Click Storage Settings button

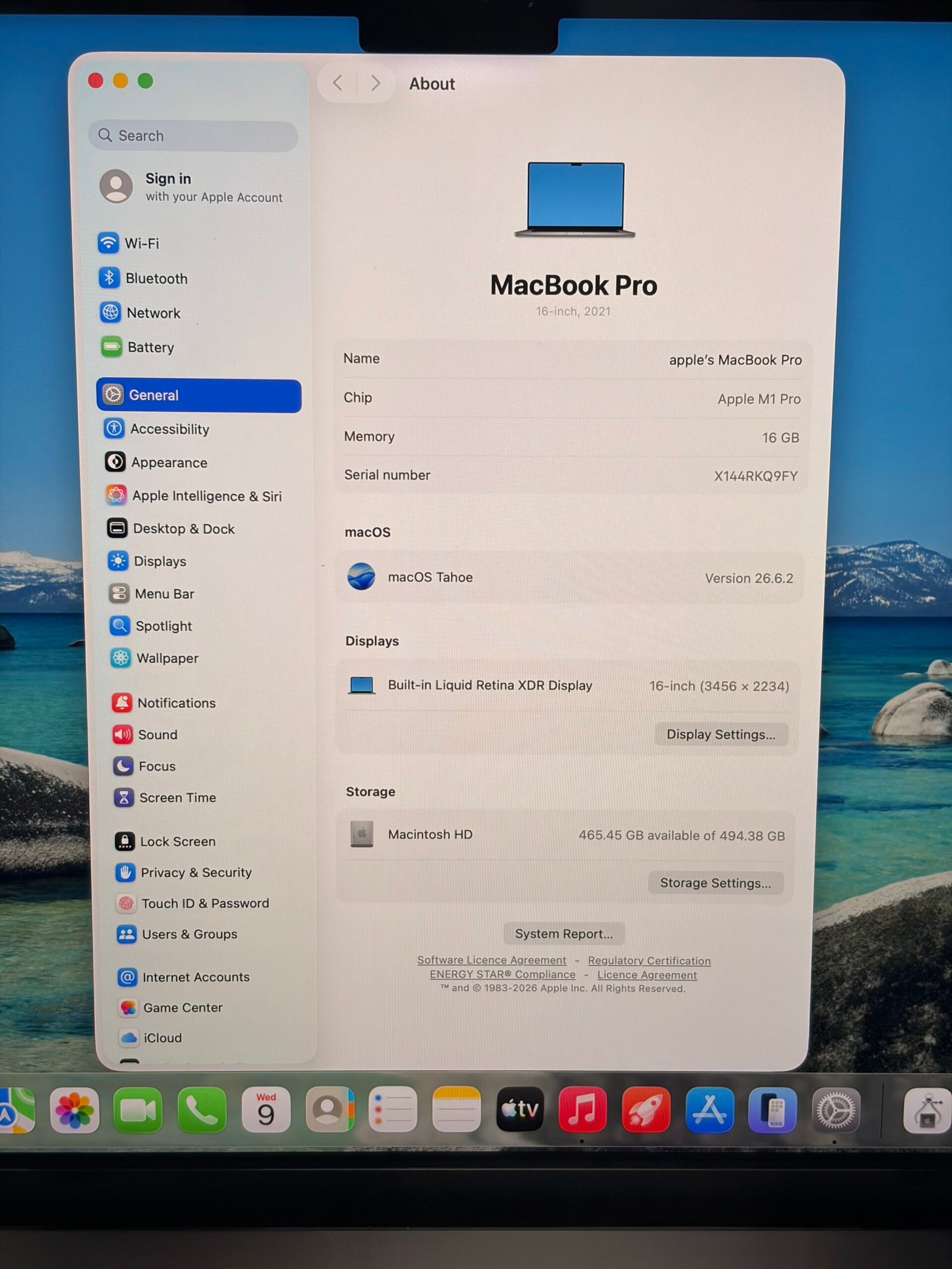point(716,883)
